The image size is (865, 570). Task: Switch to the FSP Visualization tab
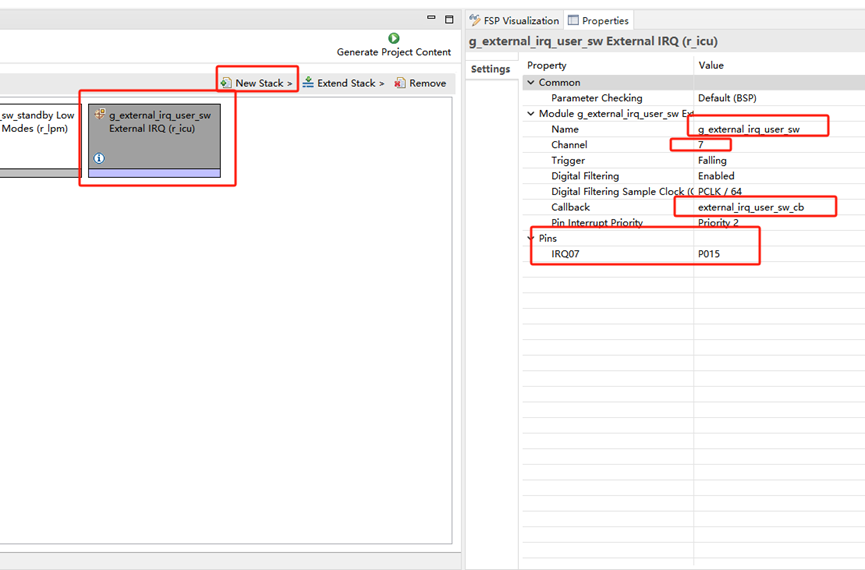tap(514, 20)
